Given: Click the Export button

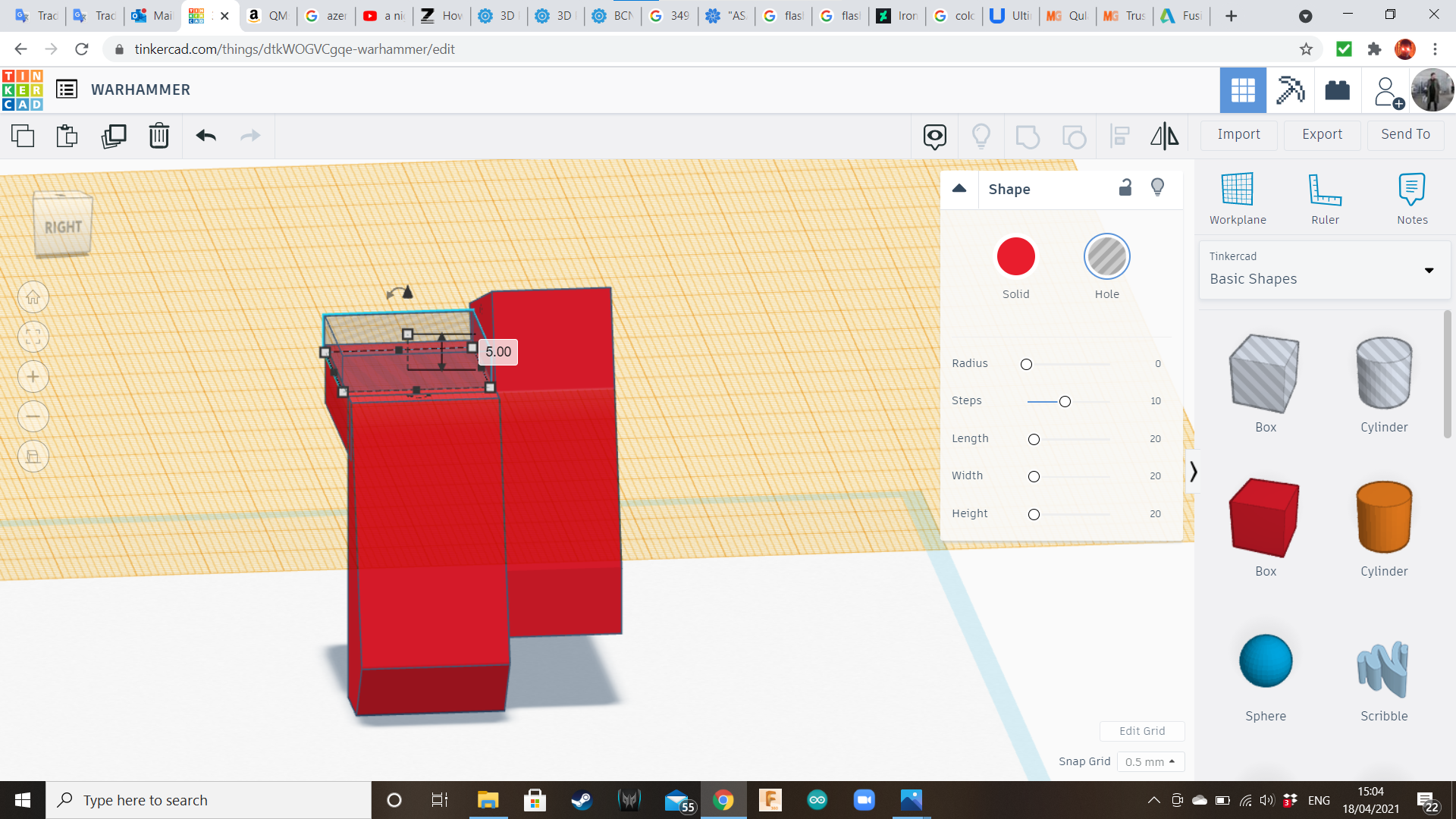Looking at the screenshot, I should point(1322,134).
